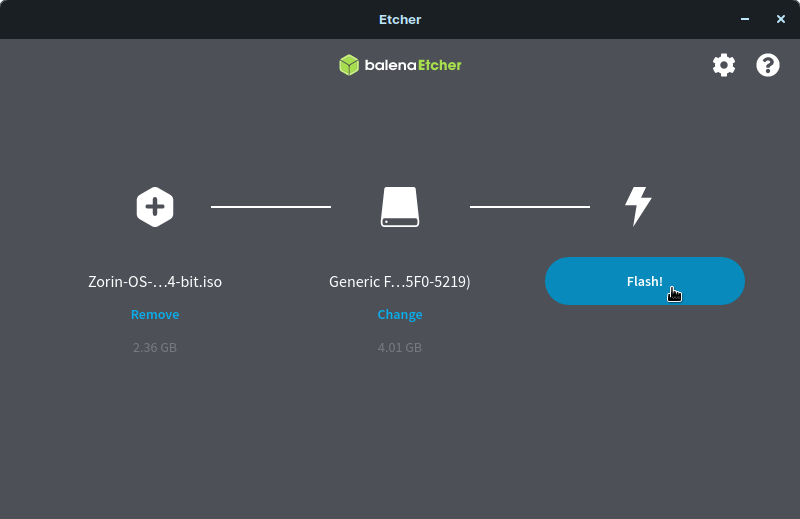This screenshot has height=519, width=800.
Task: Click the Zorin-OS iso file name
Action: [155, 282]
